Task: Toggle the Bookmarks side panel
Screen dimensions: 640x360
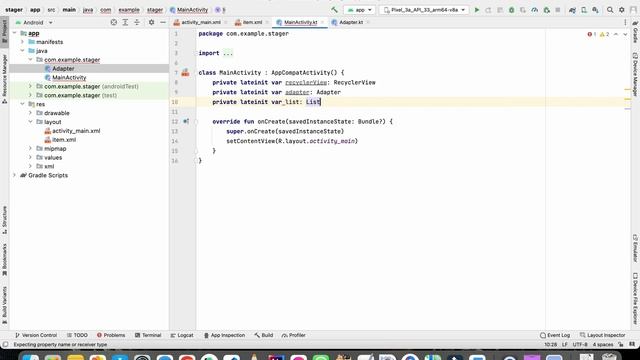Action: click(4, 260)
